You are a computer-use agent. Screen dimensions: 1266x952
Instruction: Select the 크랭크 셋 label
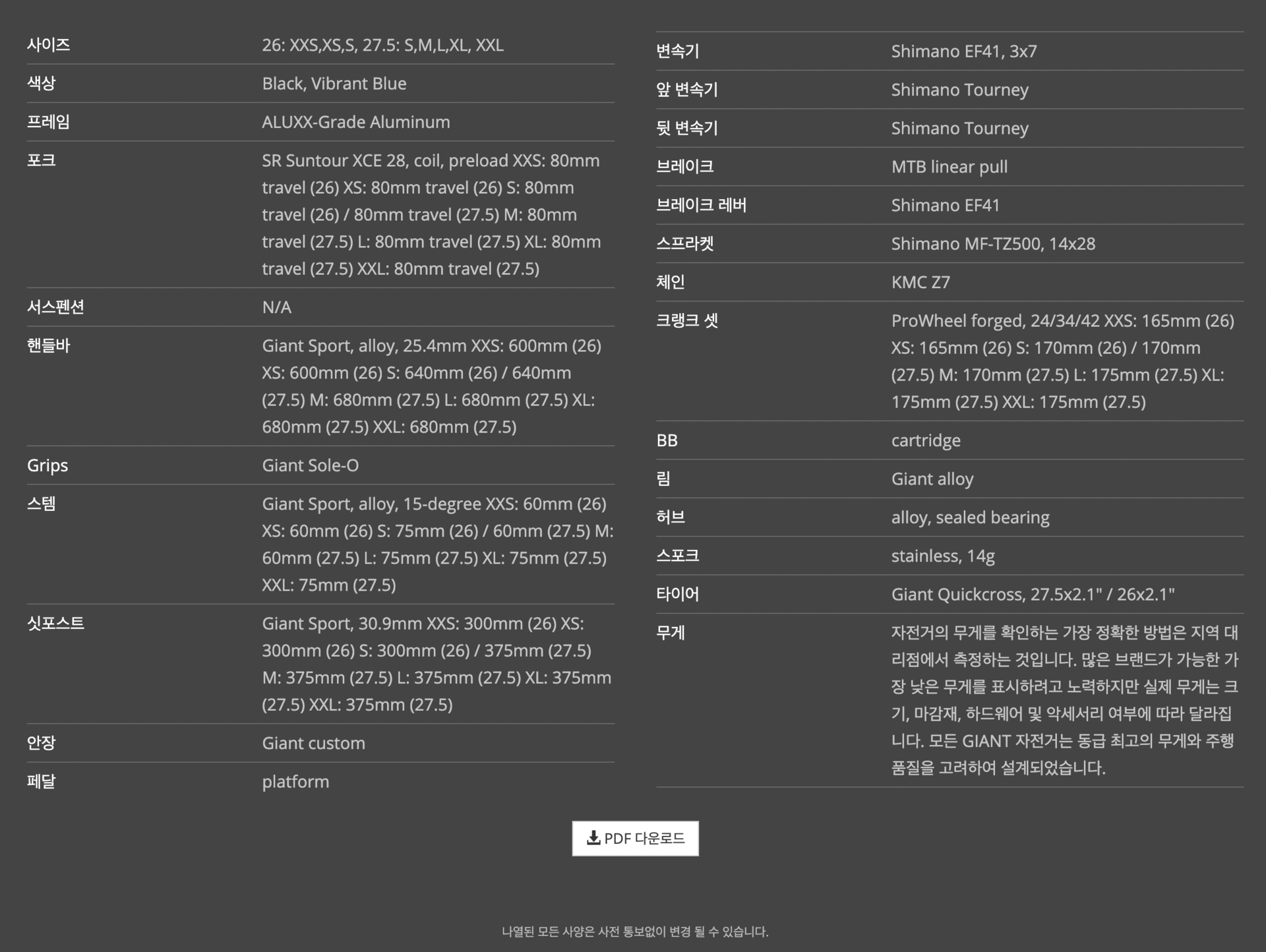pos(687,320)
